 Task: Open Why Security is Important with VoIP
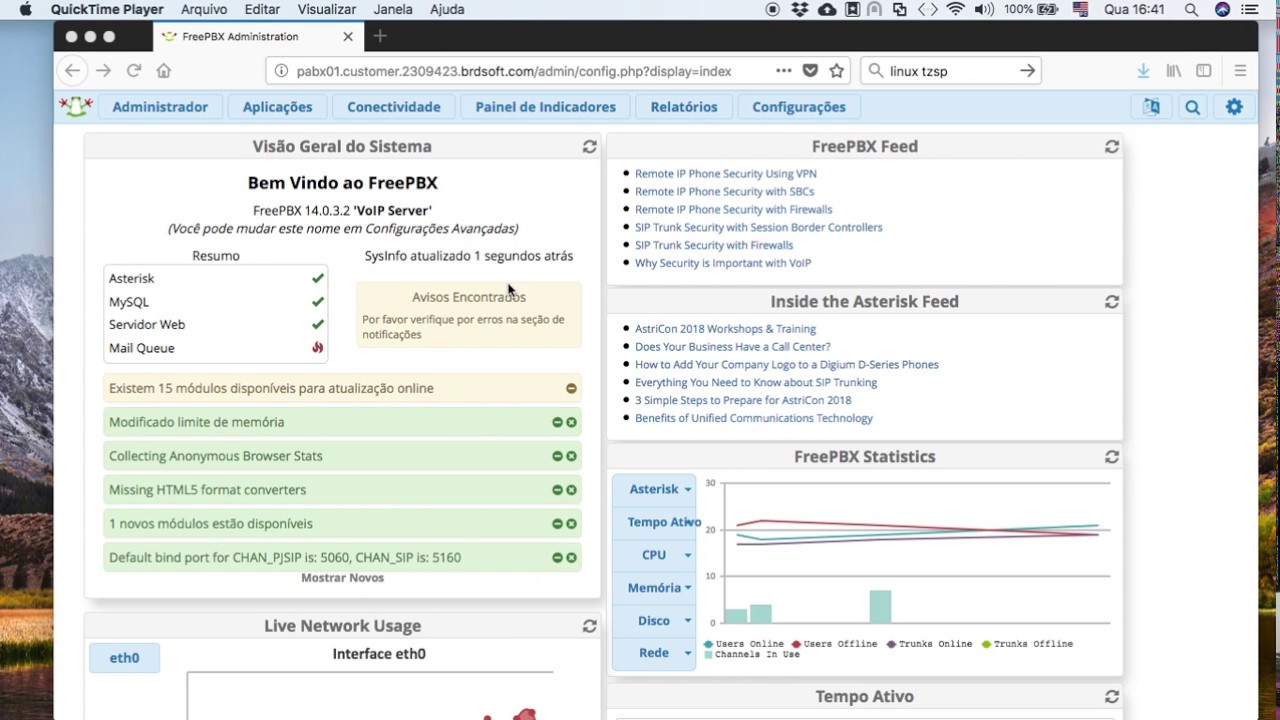pyautogui.click(x=723, y=263)
